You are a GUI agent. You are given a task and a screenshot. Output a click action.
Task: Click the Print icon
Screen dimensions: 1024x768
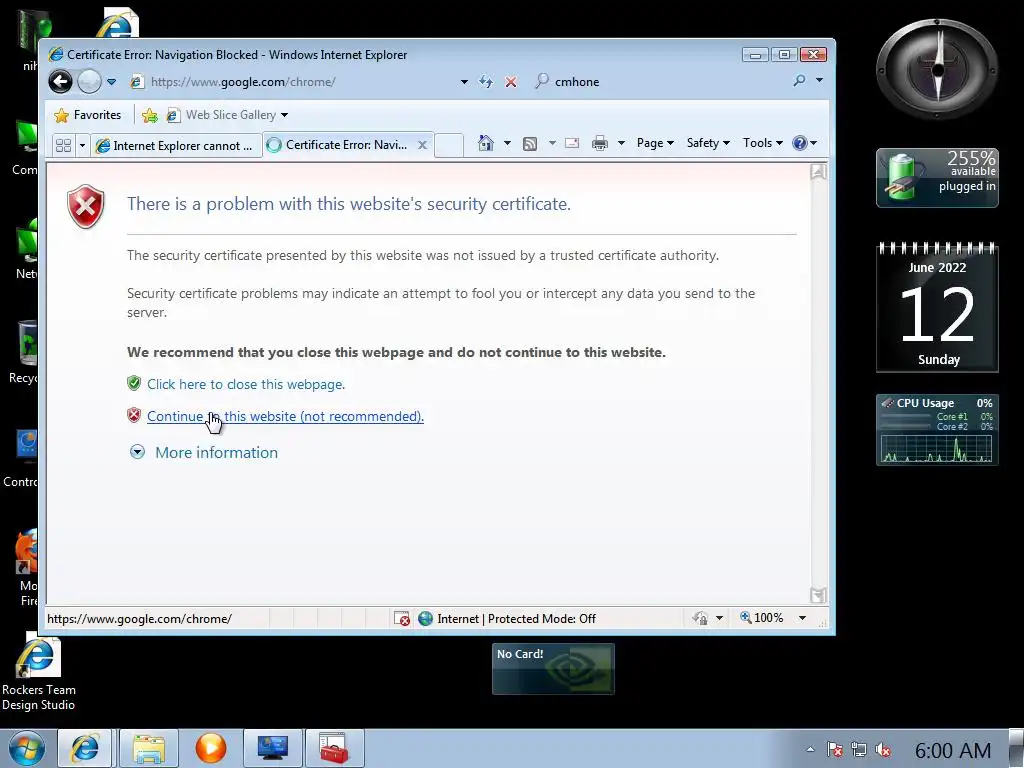coord(600,143)
